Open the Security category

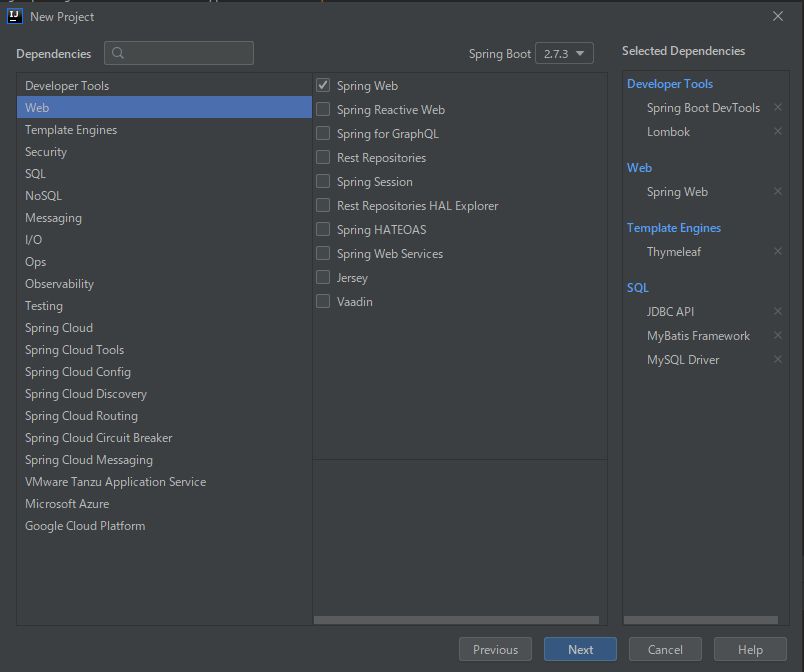tap(164, 152)
